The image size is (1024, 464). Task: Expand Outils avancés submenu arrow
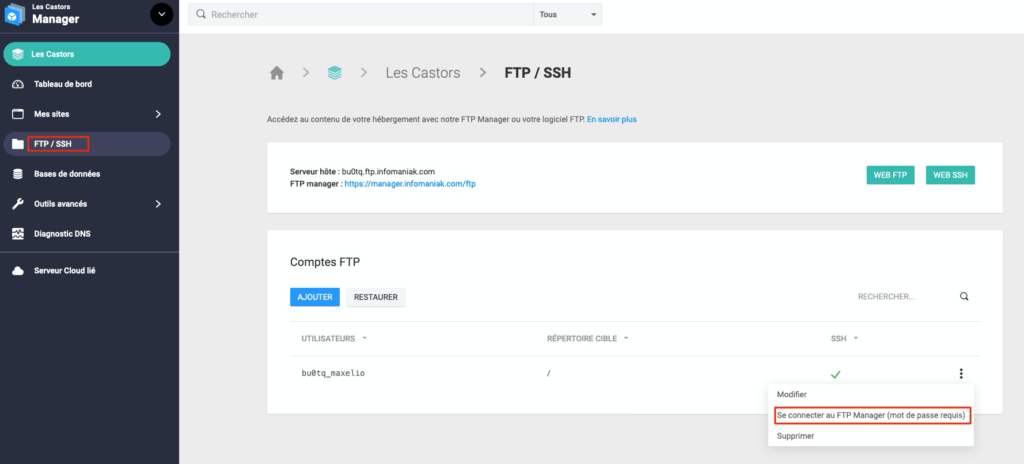pyautogui.click(x=158, y=204)
